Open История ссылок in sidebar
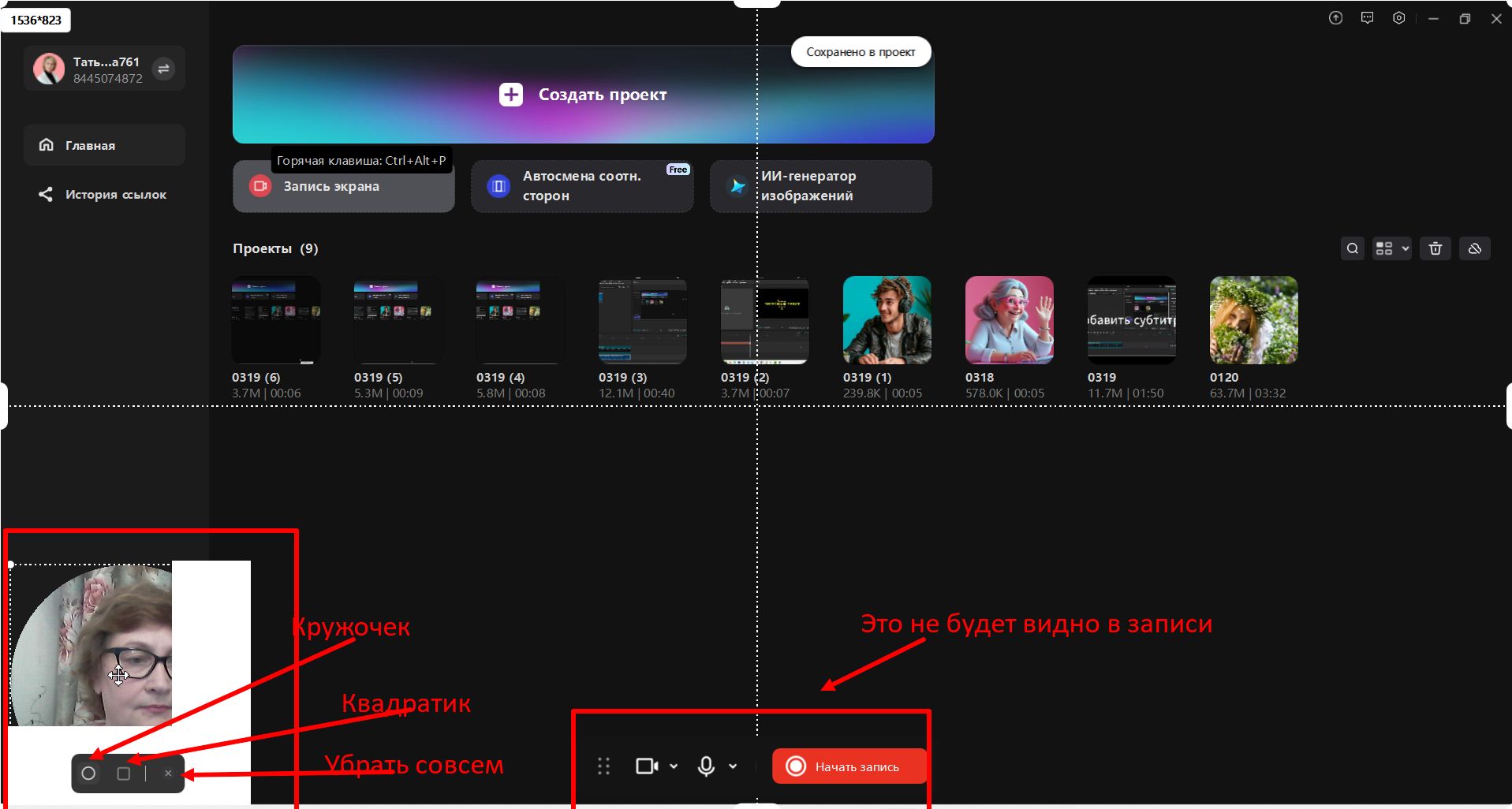 pyautogui.click(x=104, y=194)
